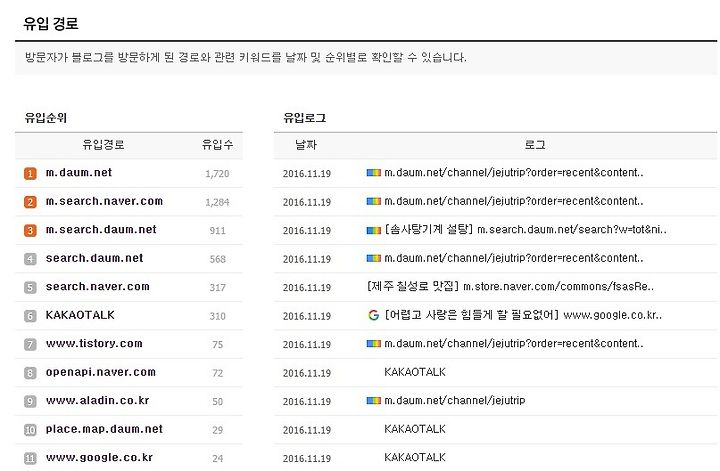Click Daum icon in seventh log row

(374, 343)
